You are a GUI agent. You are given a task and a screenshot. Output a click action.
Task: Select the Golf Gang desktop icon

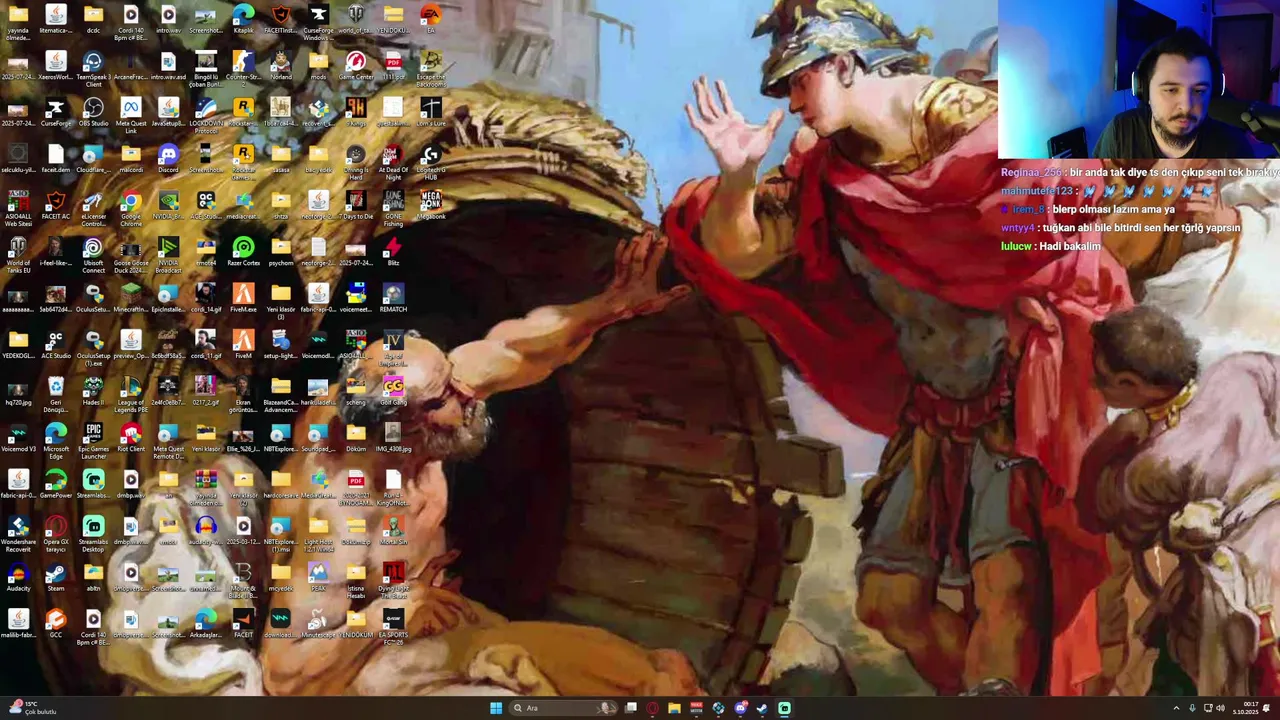tap(393, 391)
